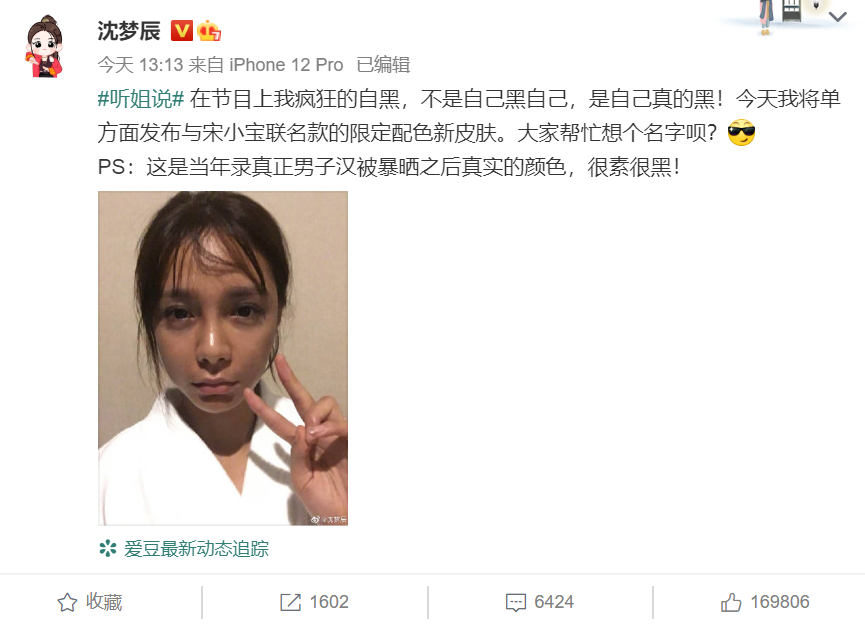Screen dimensions: 865x629
Task: Open 爱豆最新动态追踪 link
Action: (196, 549)
